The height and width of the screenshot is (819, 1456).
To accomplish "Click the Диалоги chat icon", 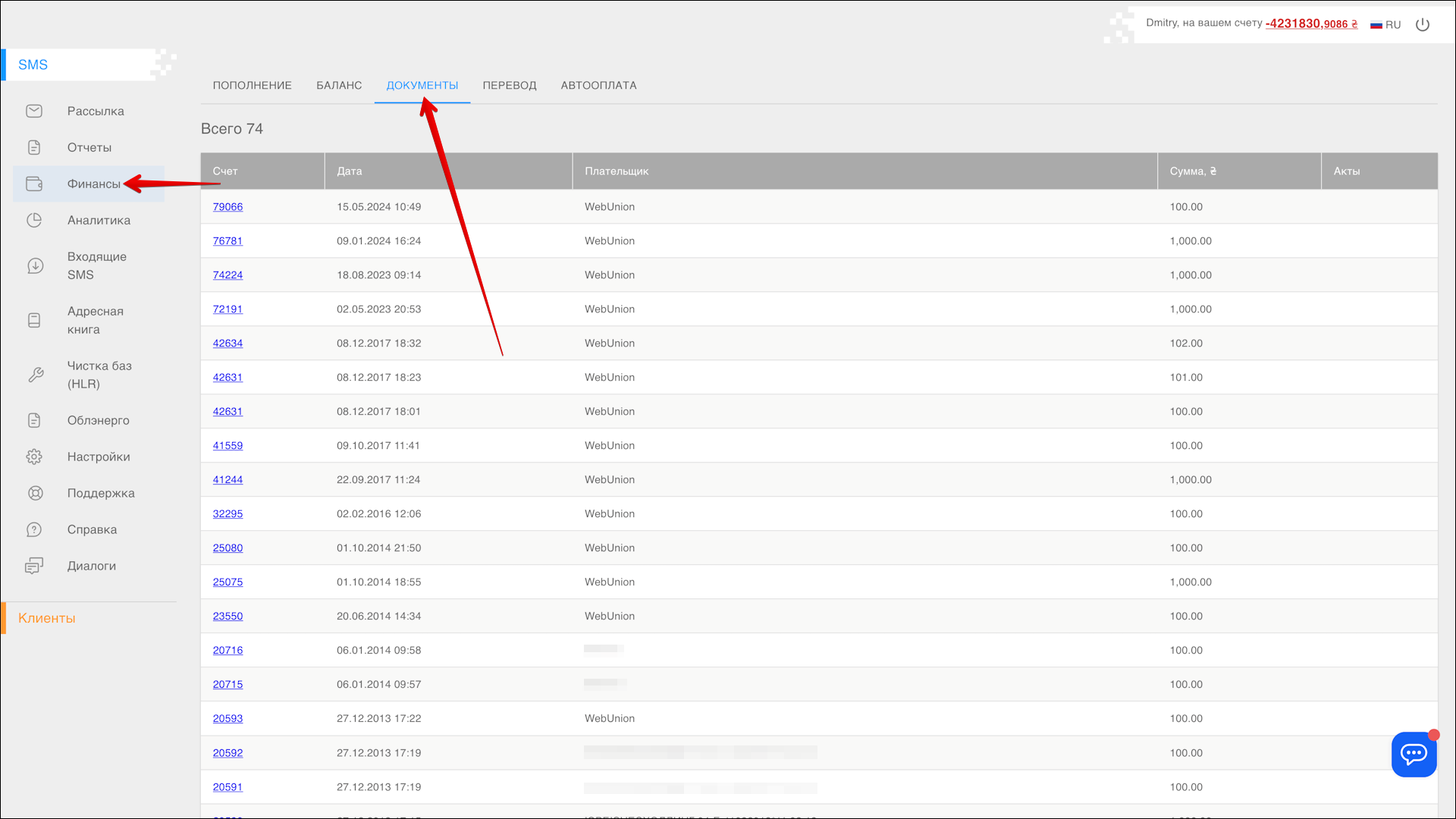I will pyautogui.click(x=34, y=566).
